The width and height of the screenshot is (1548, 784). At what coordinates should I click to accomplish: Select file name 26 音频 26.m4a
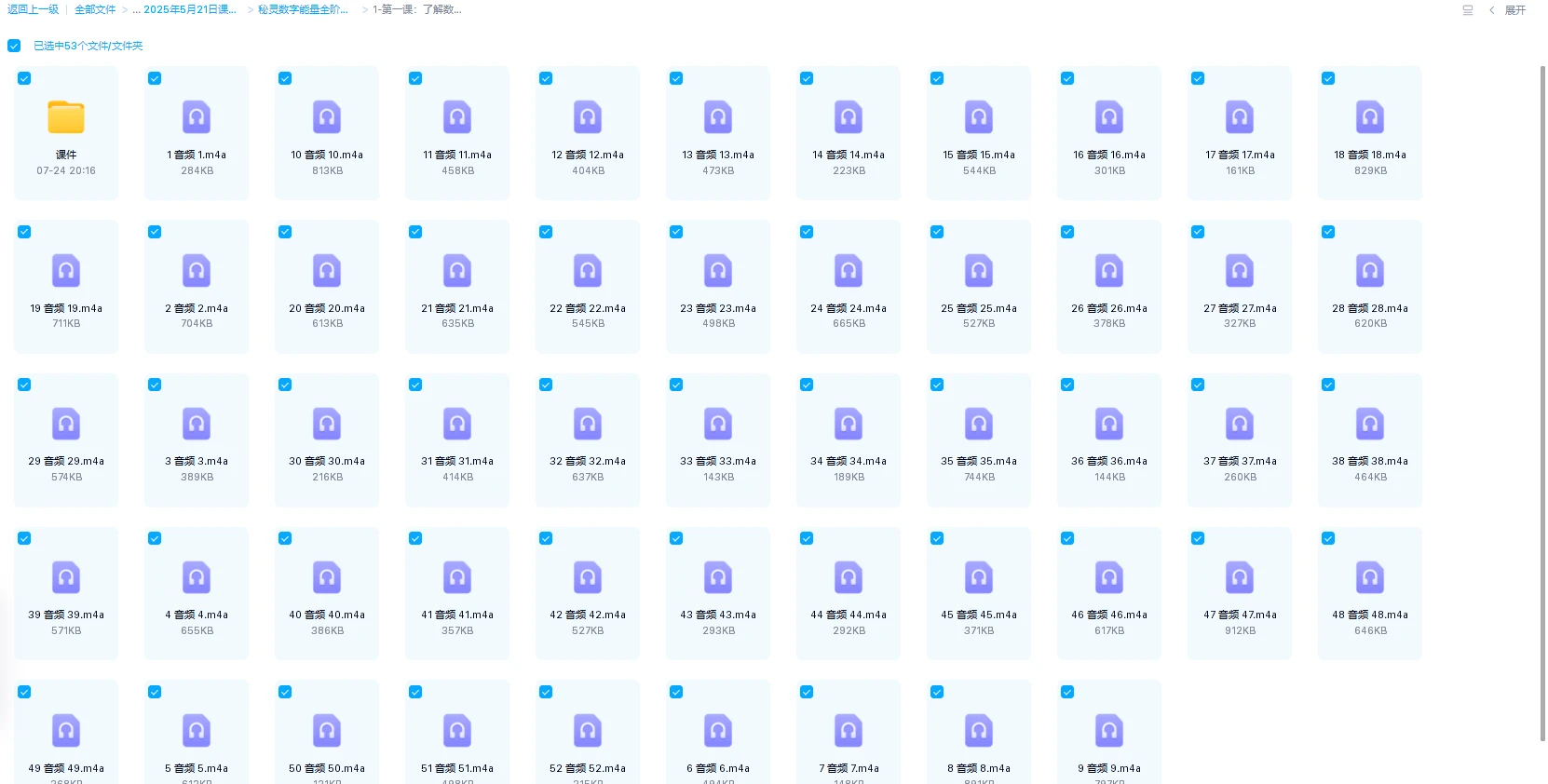click(x=1109, y=308)
